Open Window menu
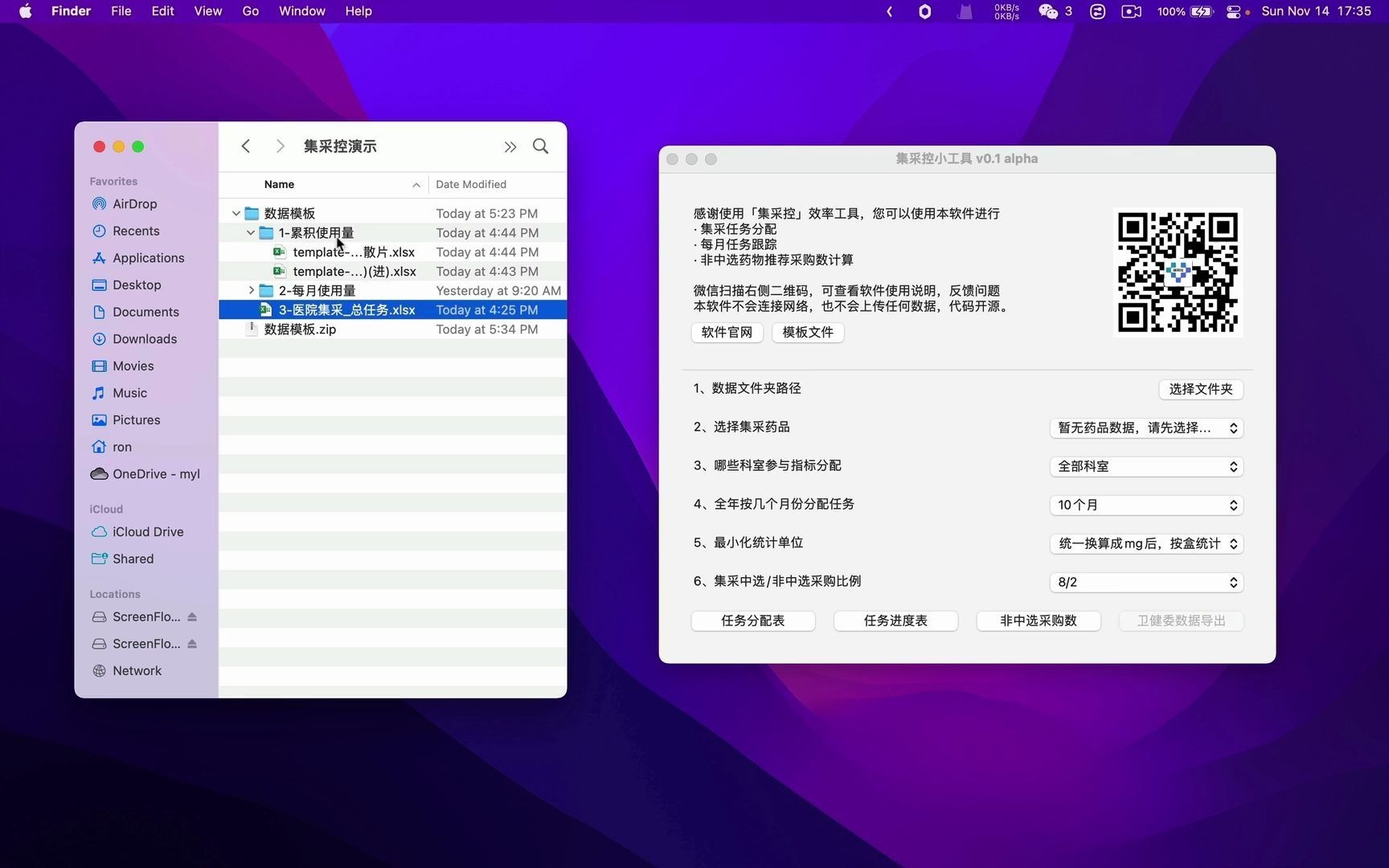The height and width of the screenshot is (868, 1389). click(x=301, y=11)
